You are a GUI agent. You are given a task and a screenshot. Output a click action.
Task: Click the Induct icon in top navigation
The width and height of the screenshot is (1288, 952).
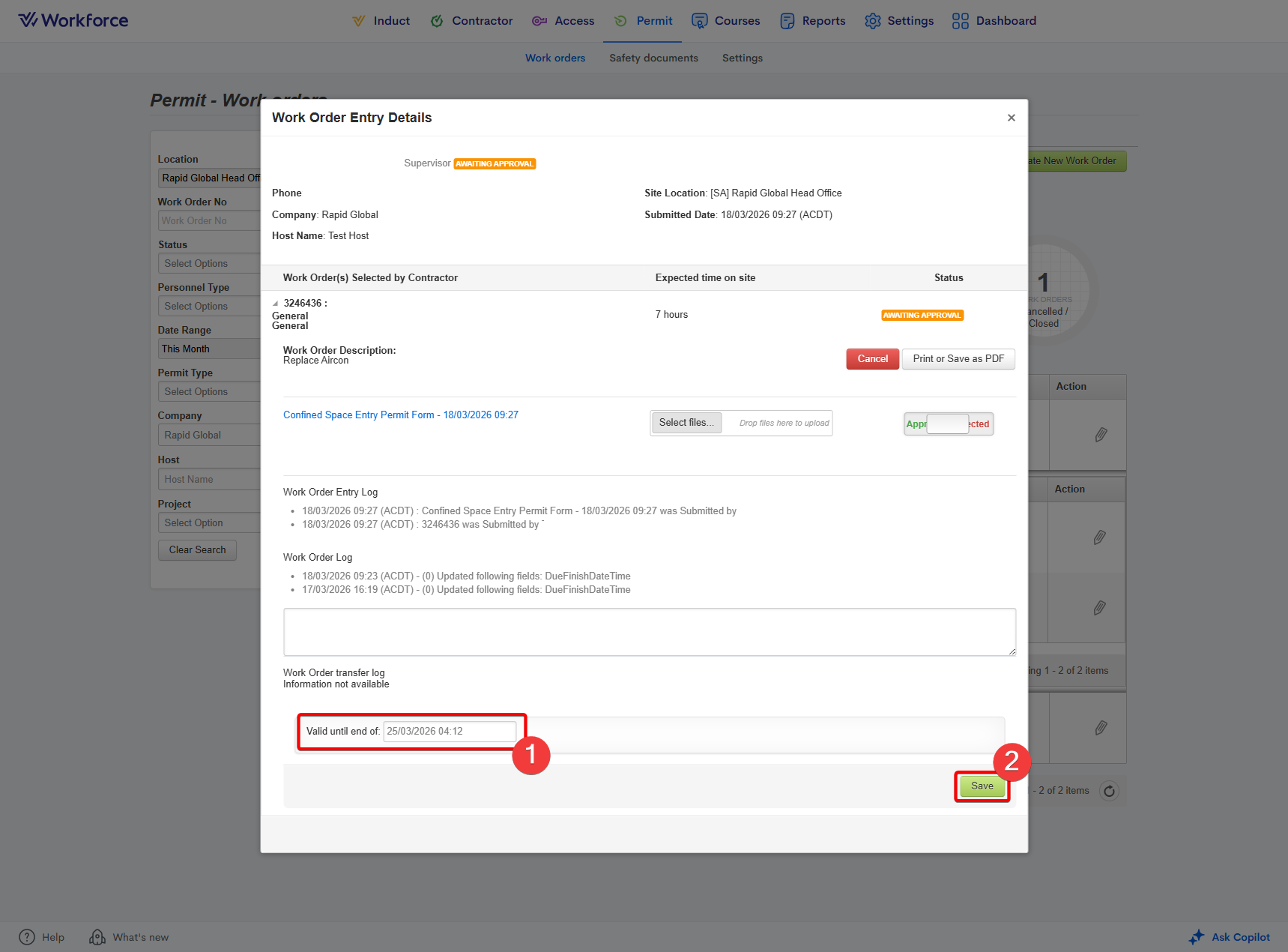359,21
